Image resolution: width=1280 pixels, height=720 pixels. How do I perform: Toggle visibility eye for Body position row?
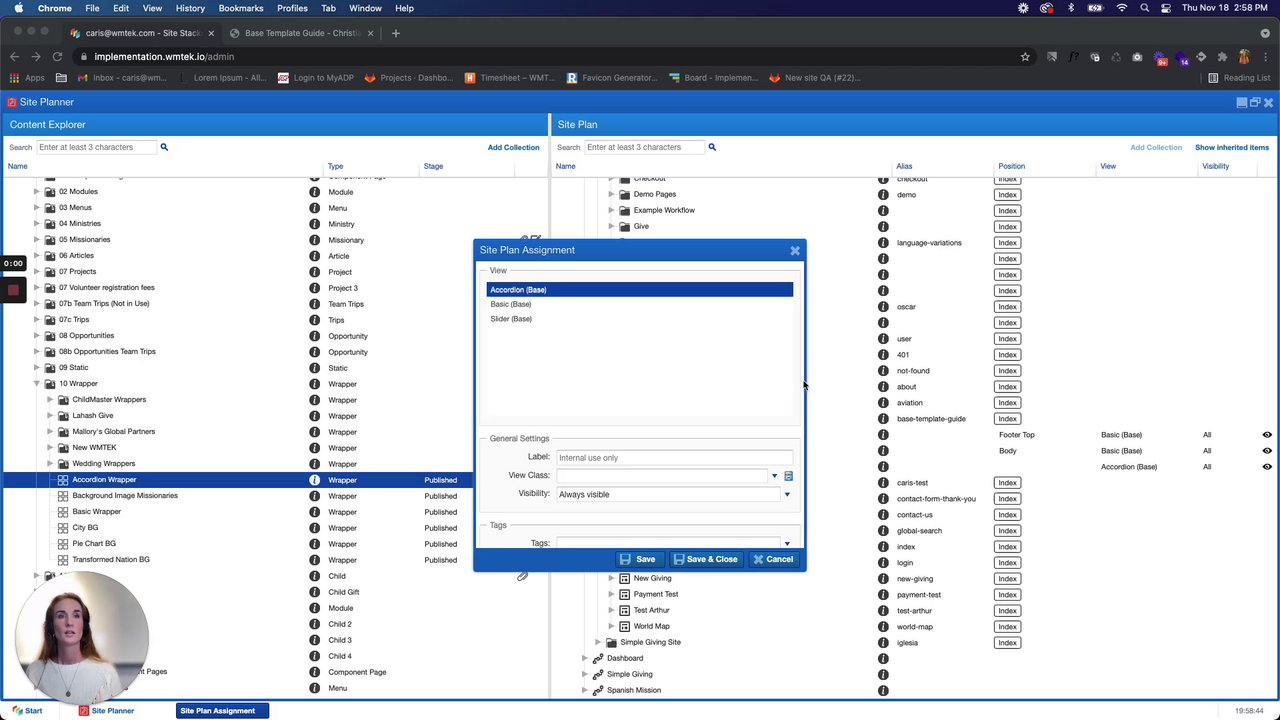1267,451
